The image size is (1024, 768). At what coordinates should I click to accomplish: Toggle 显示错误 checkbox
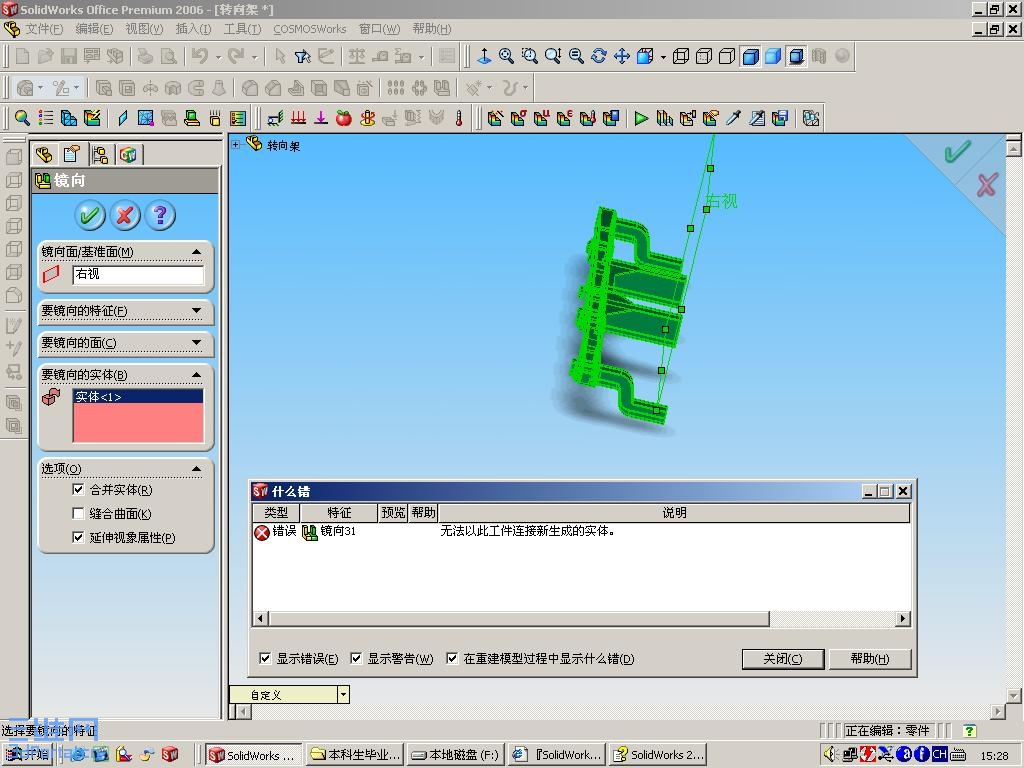(x=265, y=658)
